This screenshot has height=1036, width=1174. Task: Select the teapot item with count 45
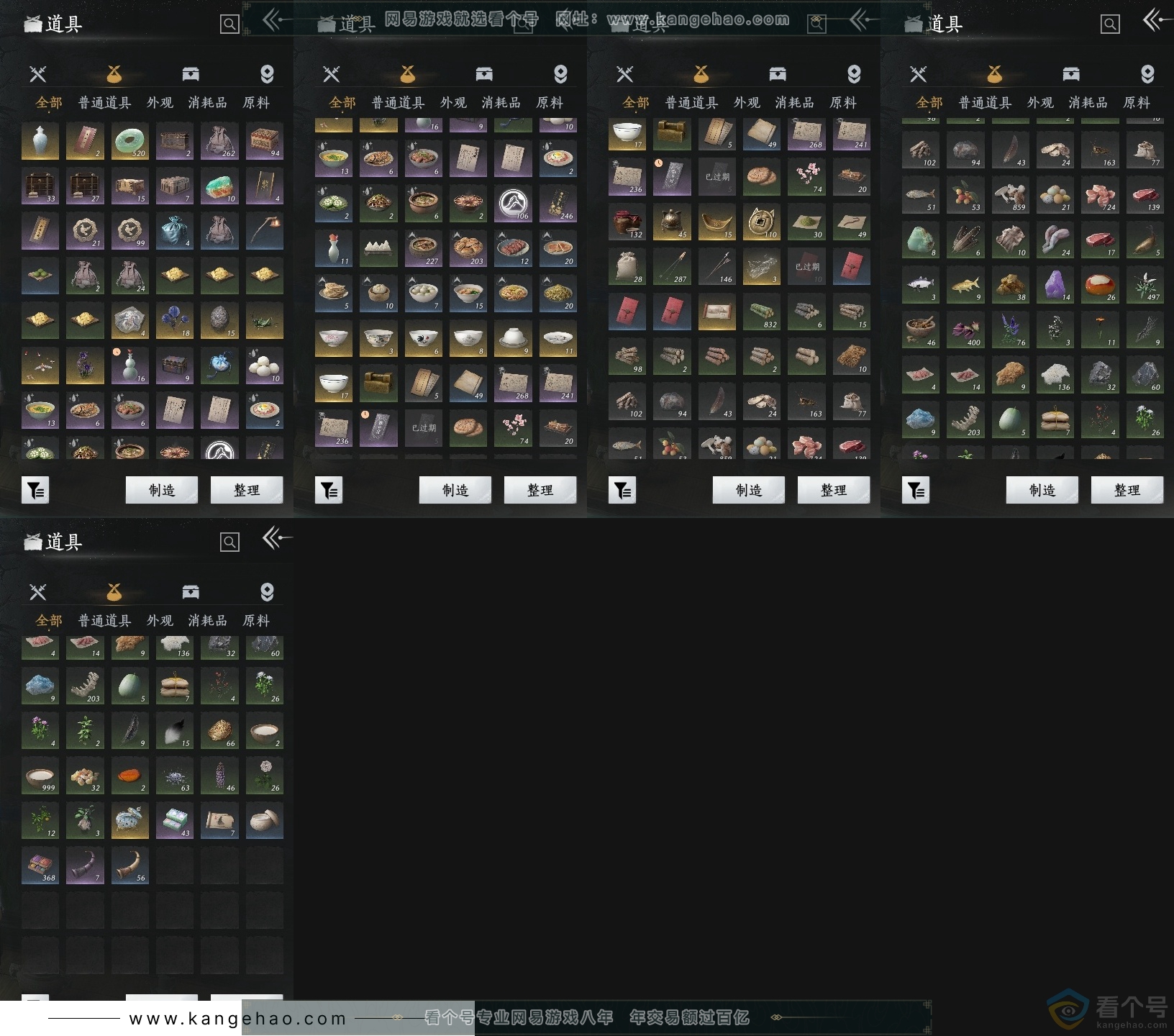[672, 222]
